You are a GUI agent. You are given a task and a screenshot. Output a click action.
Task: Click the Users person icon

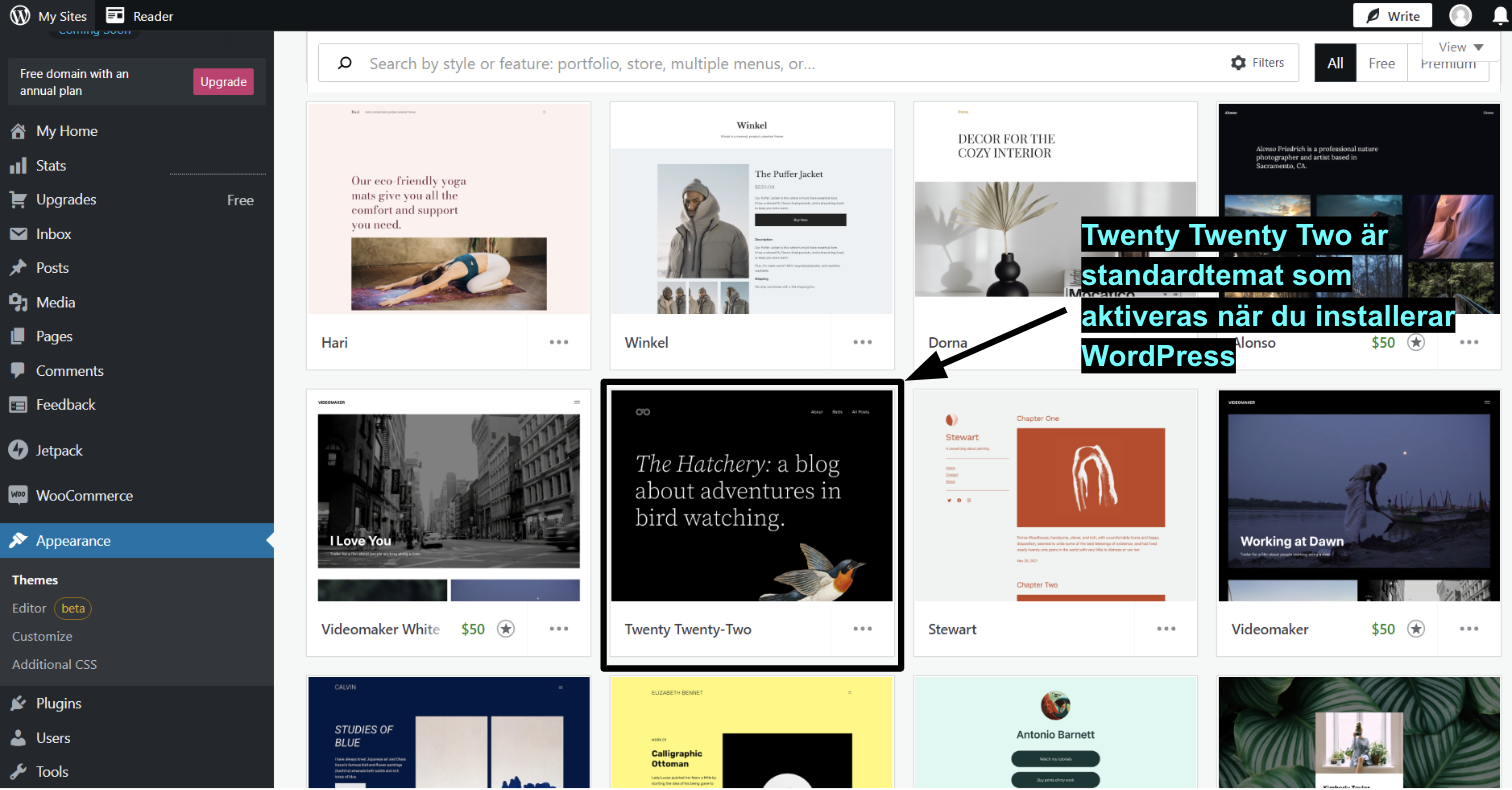(18, 738)
